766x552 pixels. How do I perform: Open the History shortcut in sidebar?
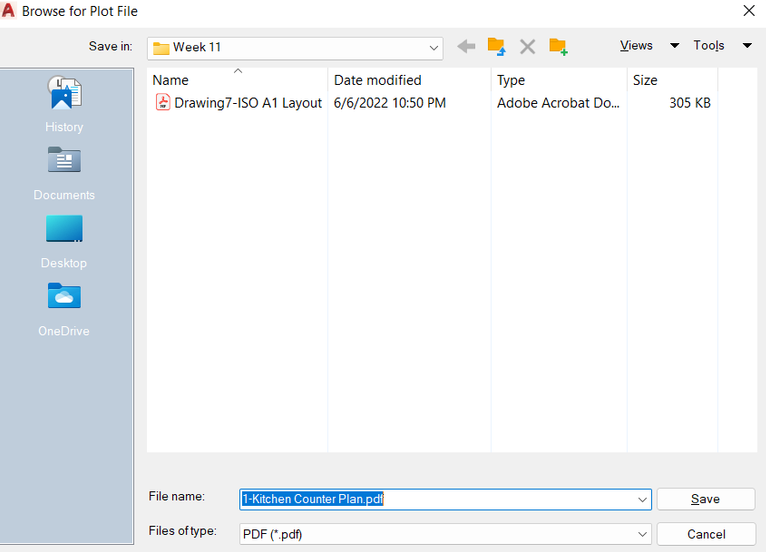(64, 104)
